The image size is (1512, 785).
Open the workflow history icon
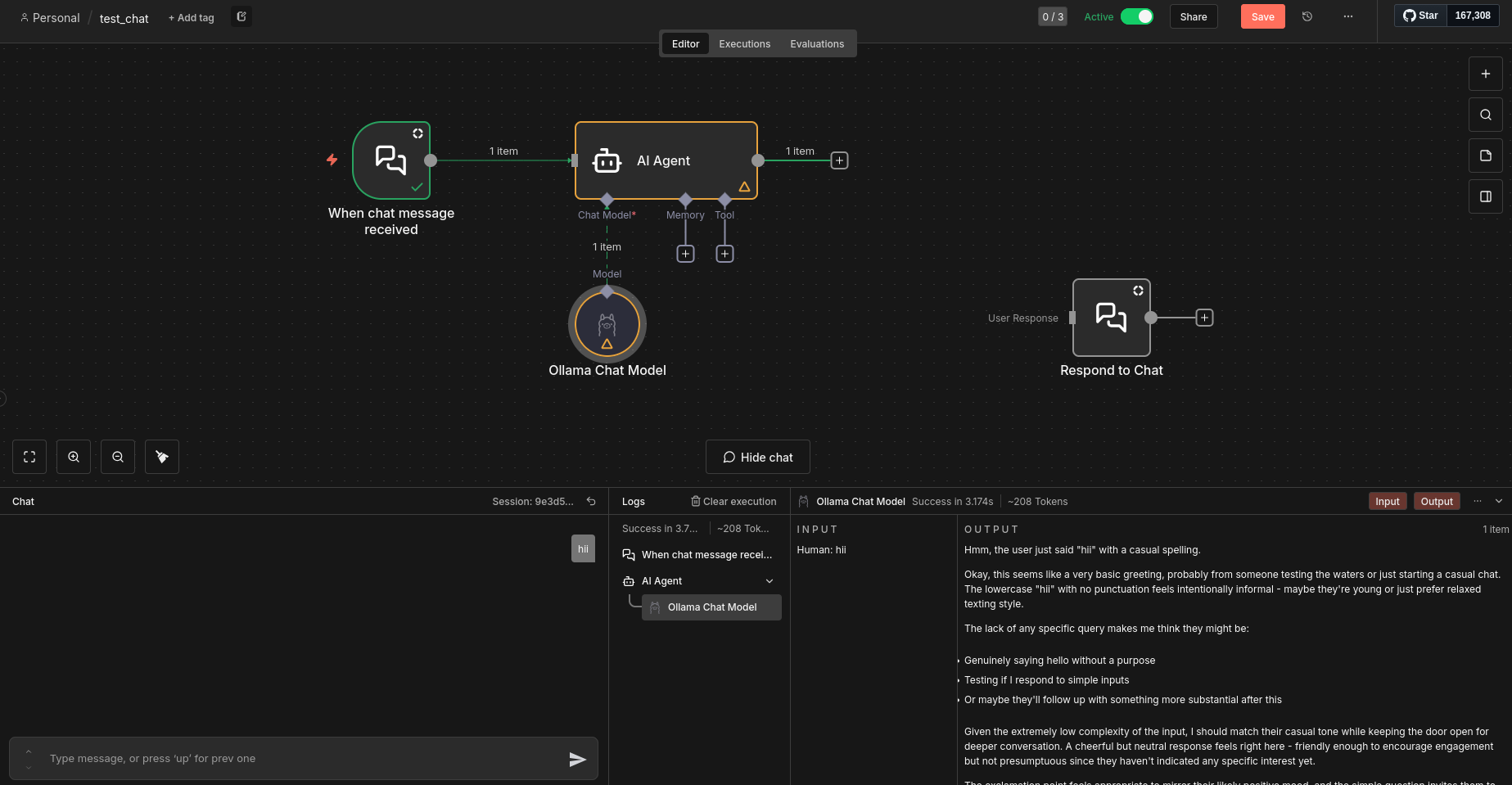[x=1307, y=16]
